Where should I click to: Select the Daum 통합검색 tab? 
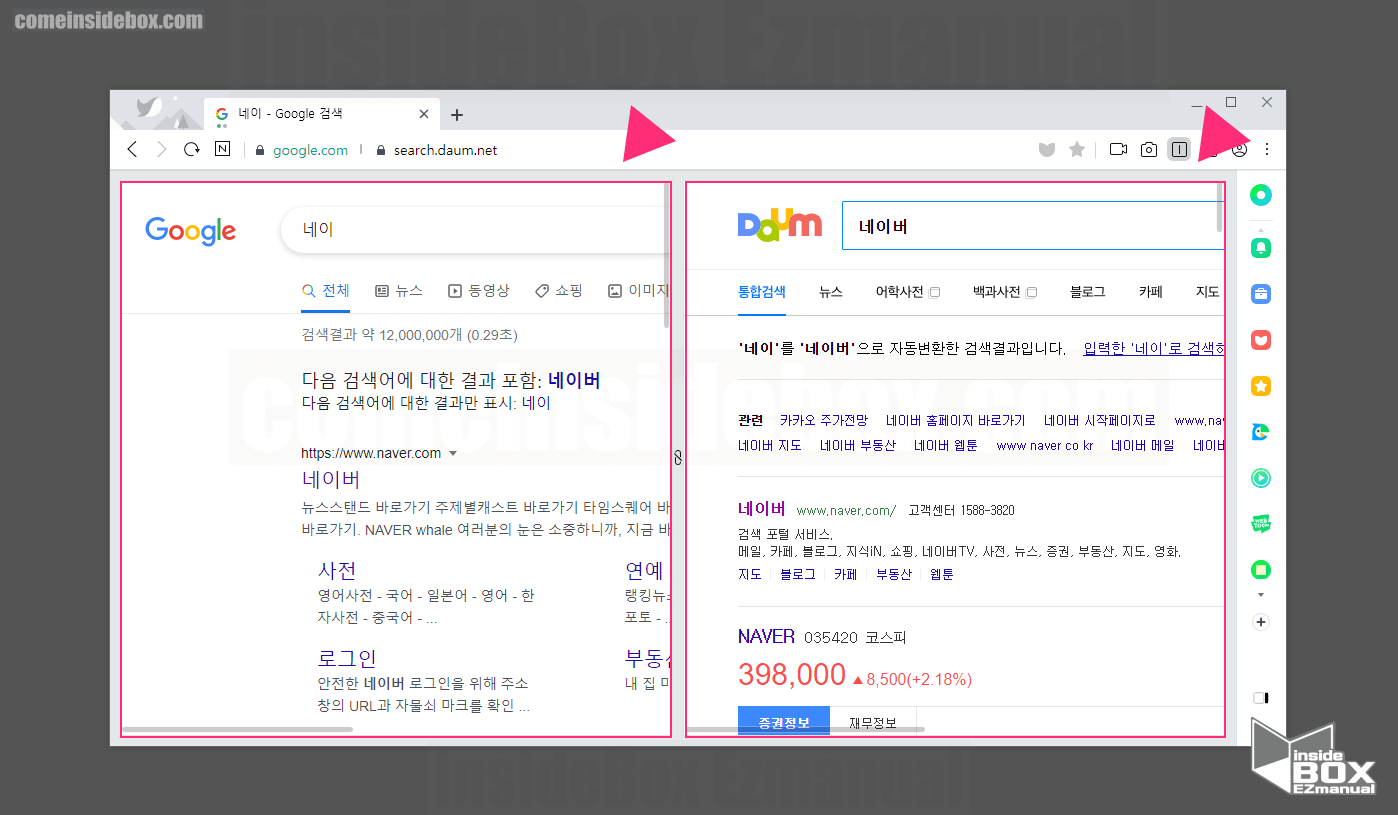click(762, 292)
